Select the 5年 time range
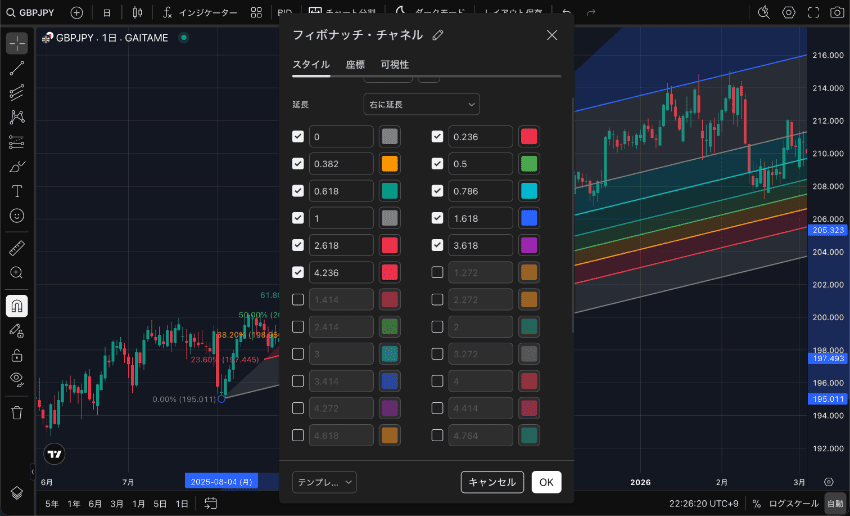 point(52,504)
